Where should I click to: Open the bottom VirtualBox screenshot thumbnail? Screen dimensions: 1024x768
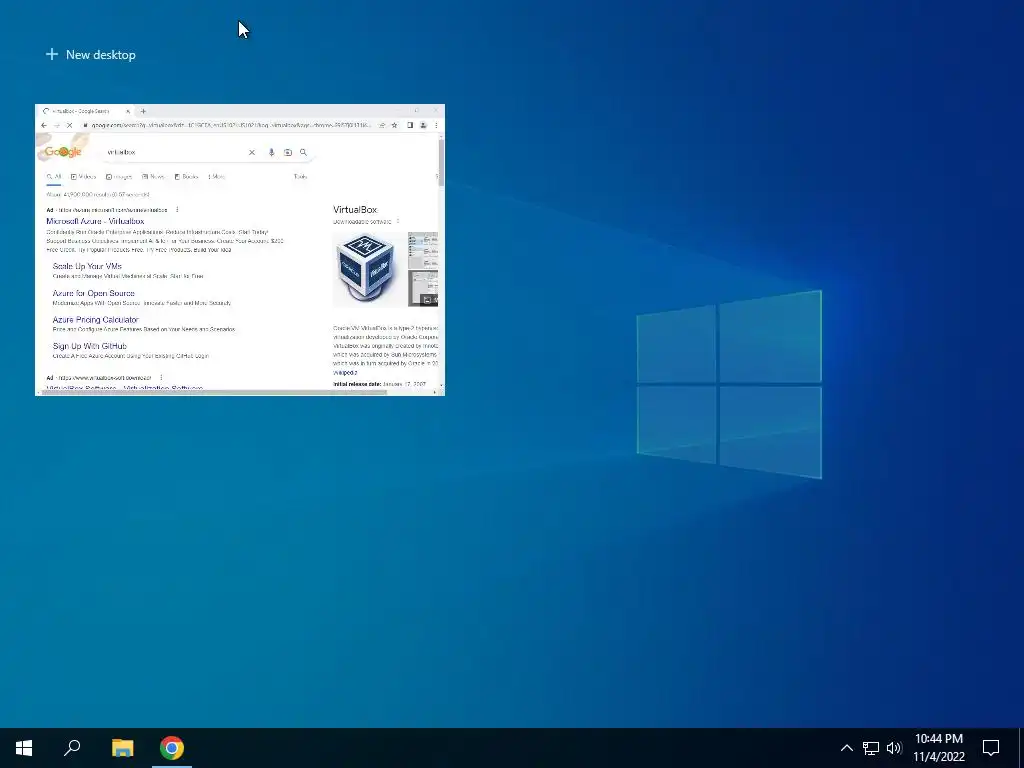coord(423,288)
